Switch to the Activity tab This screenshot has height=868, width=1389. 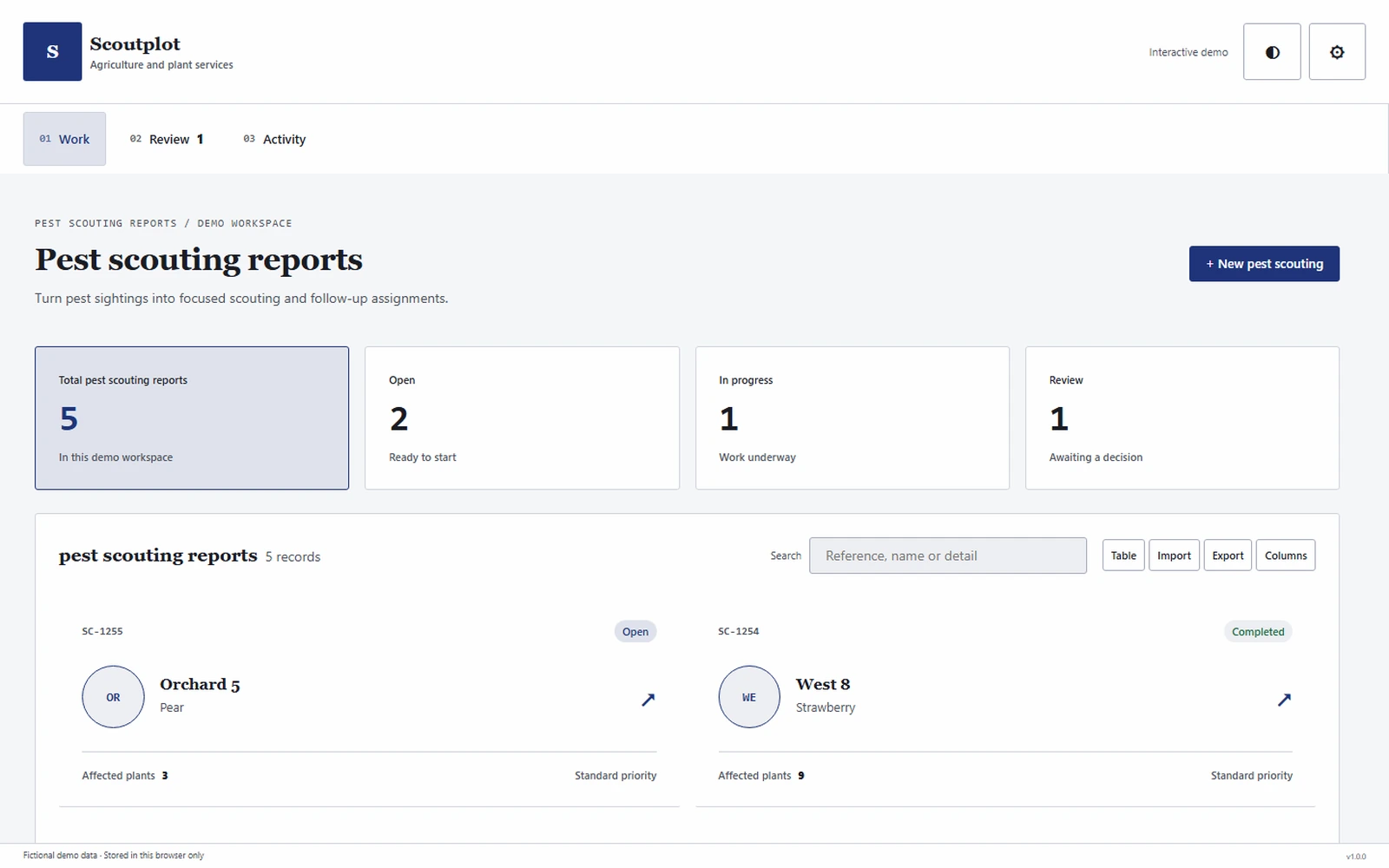pos(274,139)
